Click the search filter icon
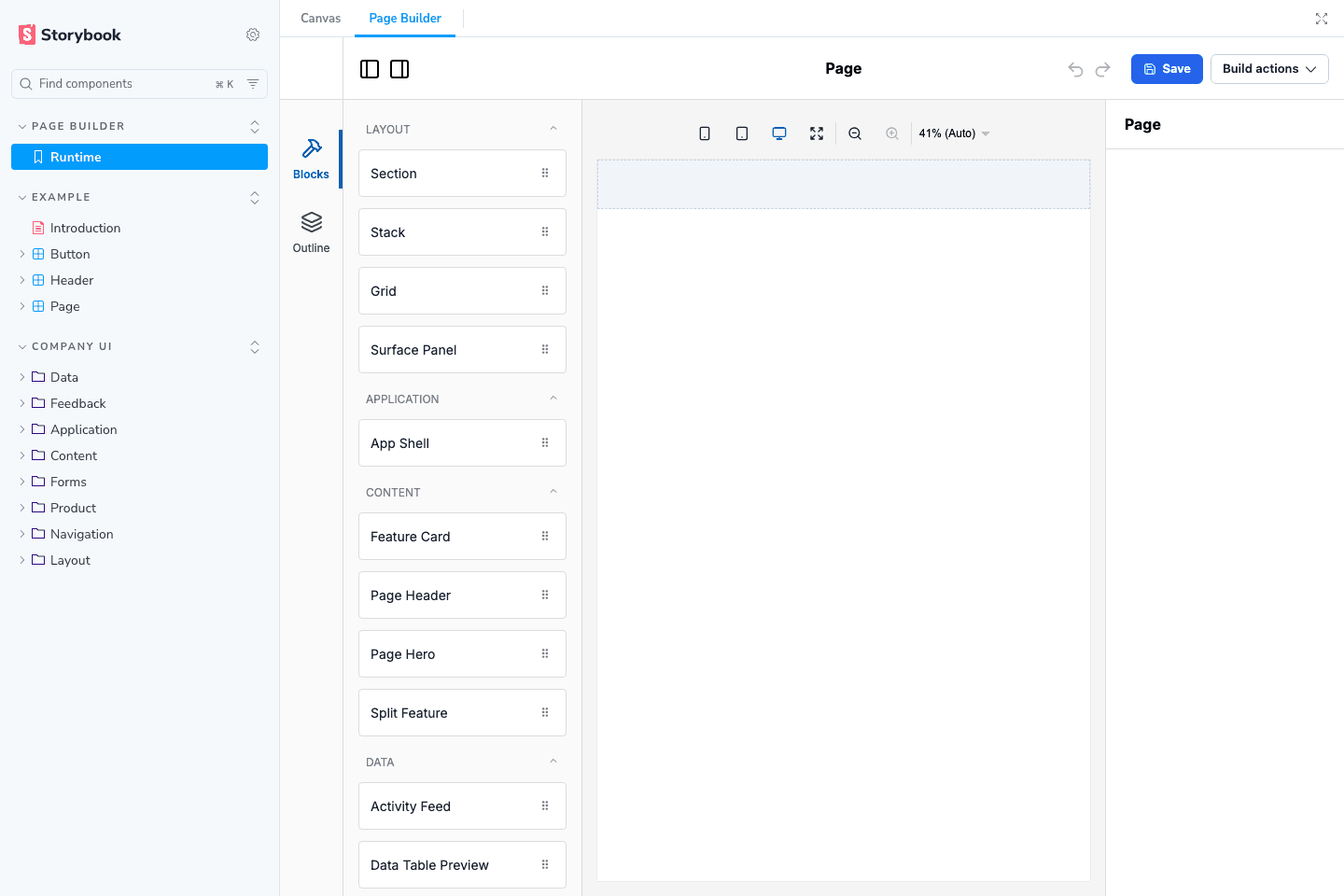 click(x=253, y=84)
